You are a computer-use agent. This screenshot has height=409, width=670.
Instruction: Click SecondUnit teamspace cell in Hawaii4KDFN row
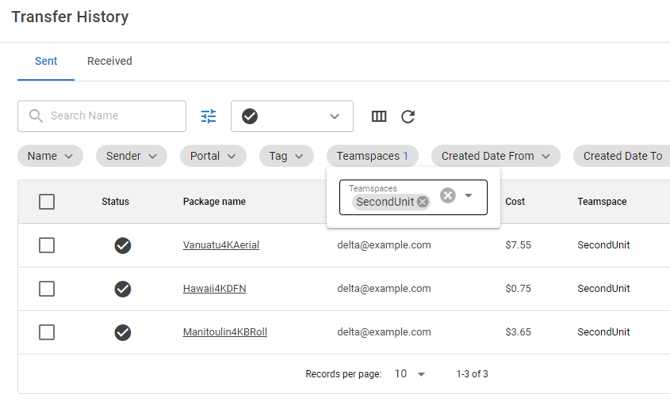[603, 288]
